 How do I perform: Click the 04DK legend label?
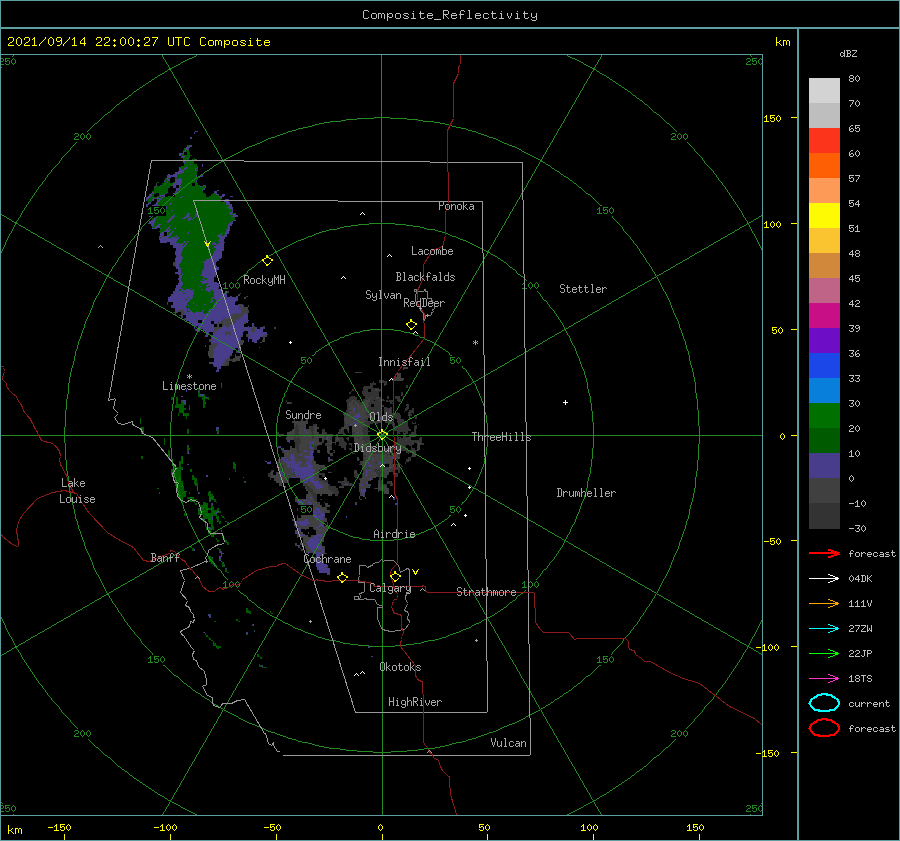click(x=860, y=578)
